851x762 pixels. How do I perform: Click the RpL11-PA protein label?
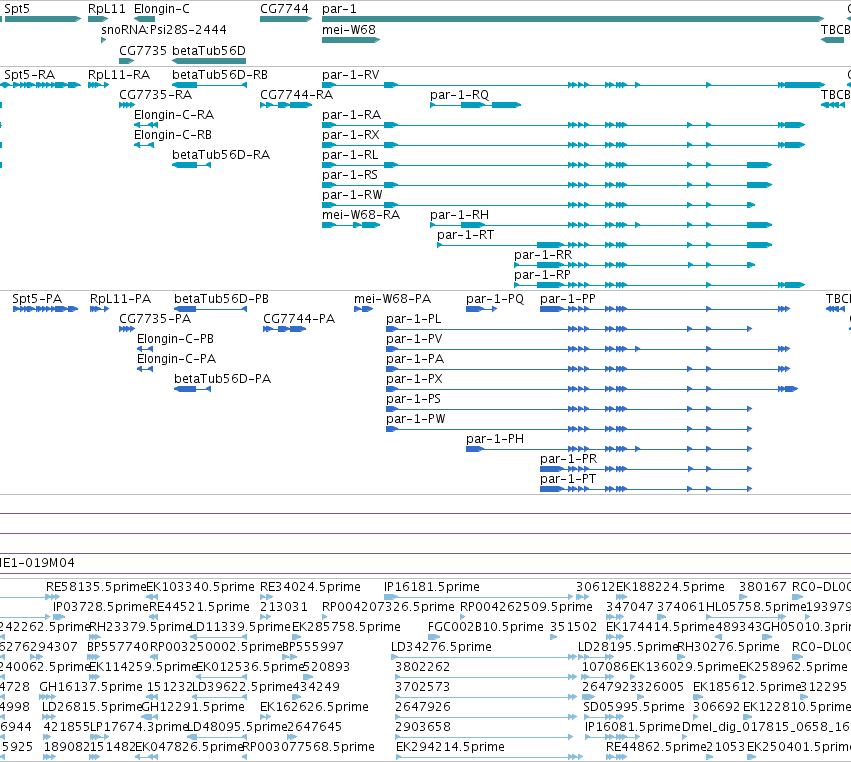(120, 299)
